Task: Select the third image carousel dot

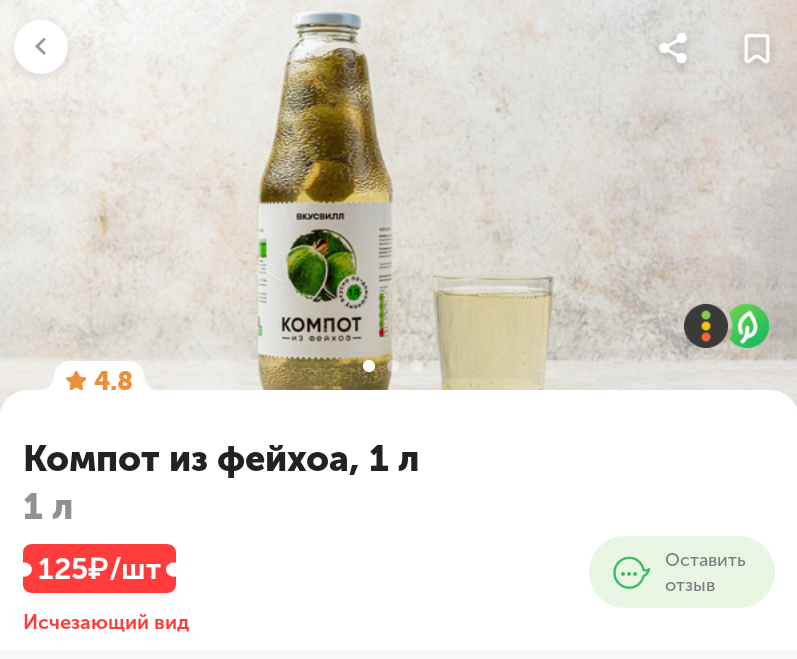Action: tap(417, 365)
